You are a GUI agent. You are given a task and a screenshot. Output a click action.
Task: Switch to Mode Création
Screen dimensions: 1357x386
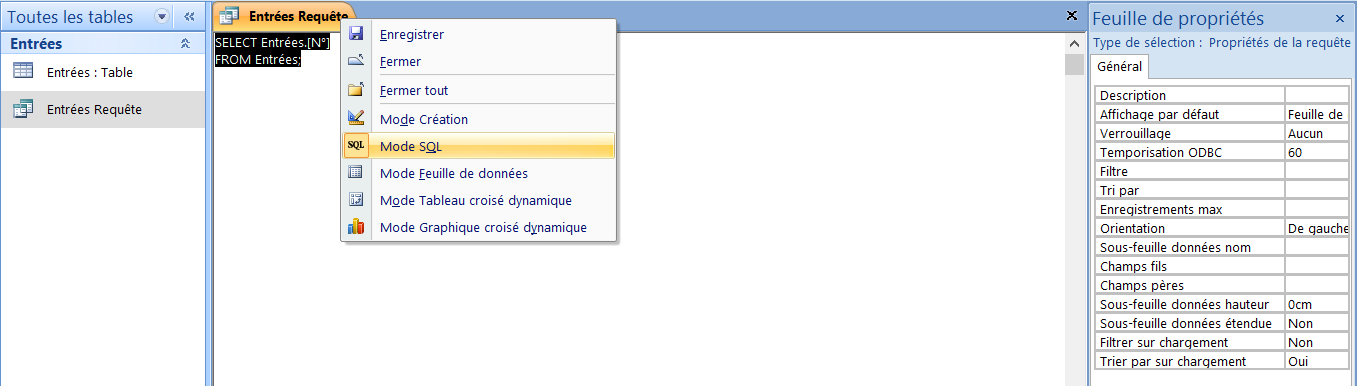478,119
